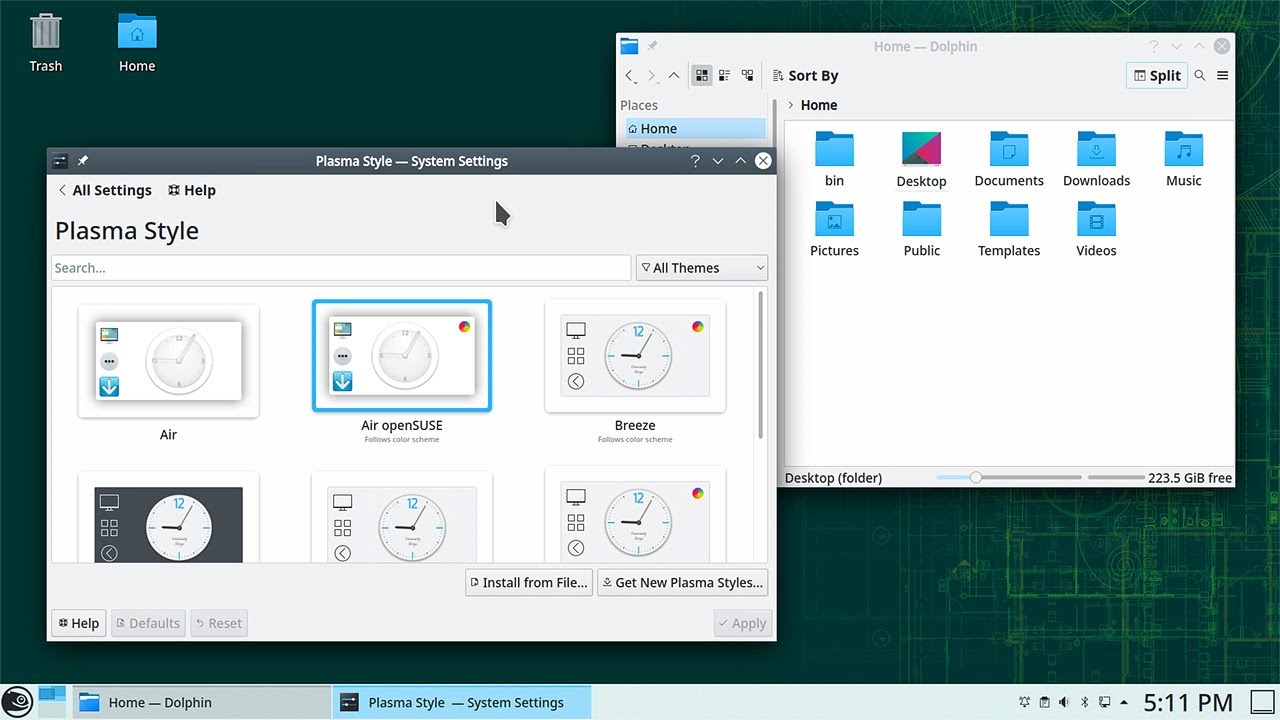Click color scheme indicator on Breeze
The width and height of the screenshot is (1280, 720).
pos(698,326)
